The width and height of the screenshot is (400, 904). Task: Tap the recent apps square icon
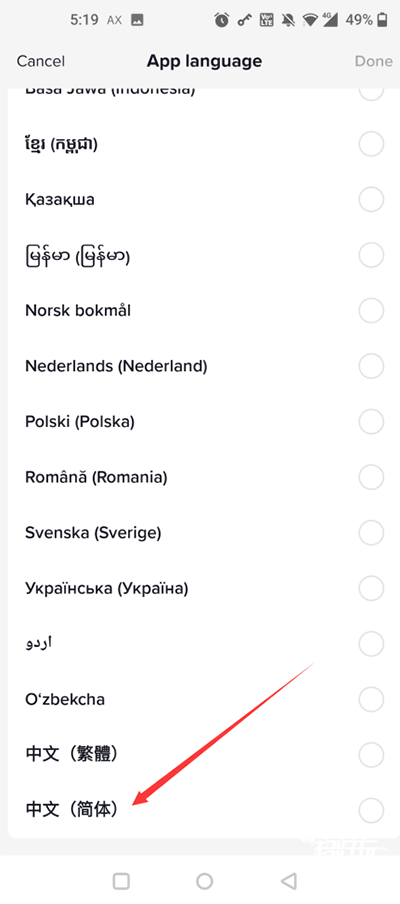click(x=121, y=880)
